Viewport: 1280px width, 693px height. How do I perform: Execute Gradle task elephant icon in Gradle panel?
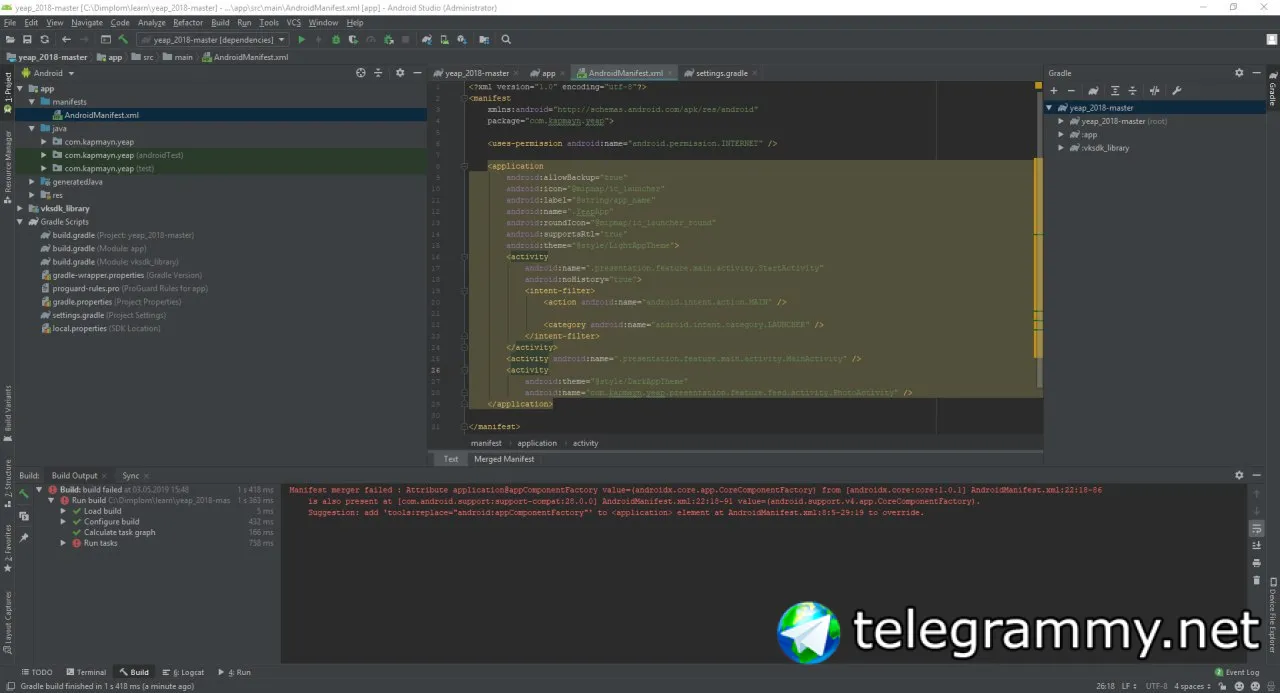1094,90
